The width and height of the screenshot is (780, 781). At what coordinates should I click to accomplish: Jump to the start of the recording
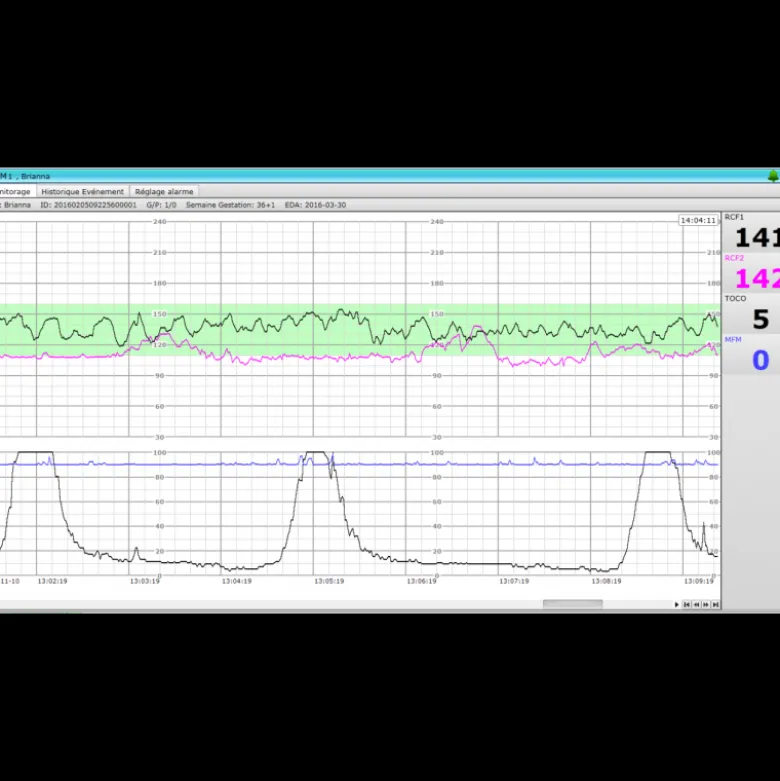[x=687, y=604]
